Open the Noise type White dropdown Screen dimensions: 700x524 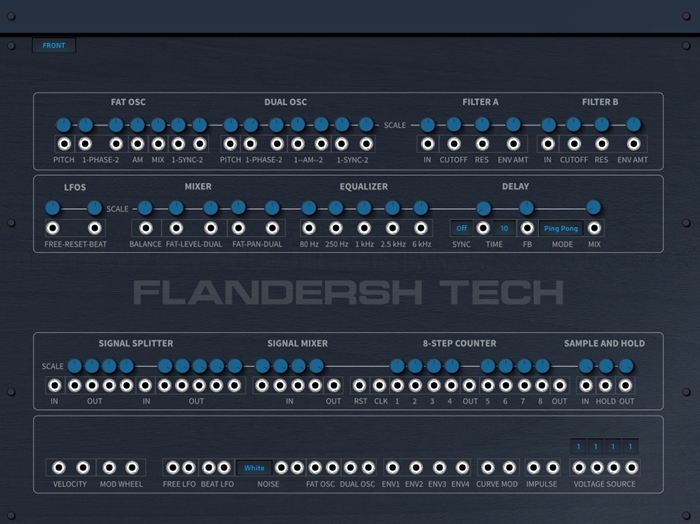[254, 467]
